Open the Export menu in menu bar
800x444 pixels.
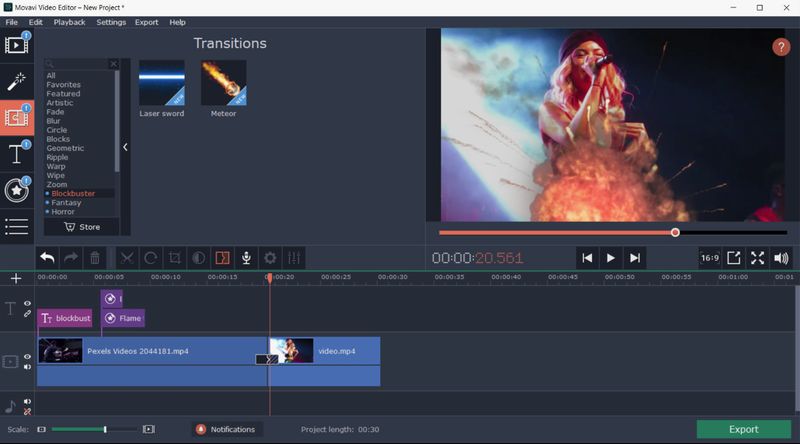[146, 22]
